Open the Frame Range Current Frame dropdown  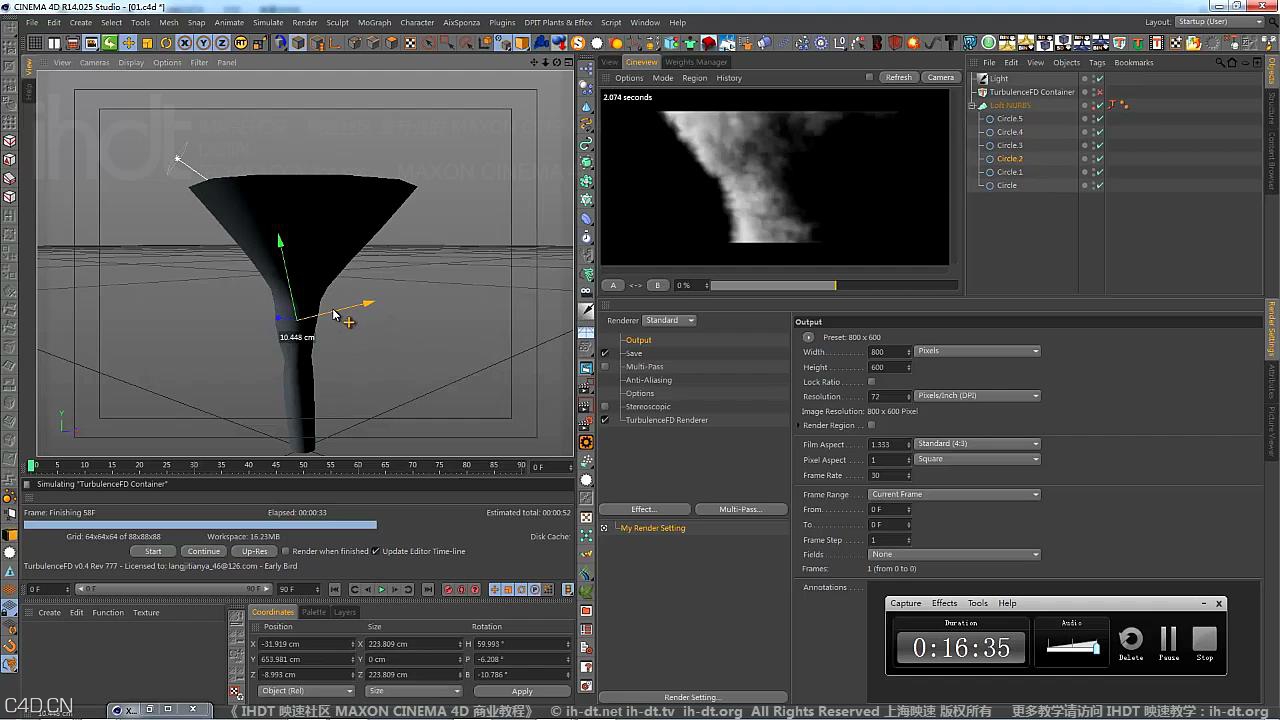pyautogui.click(x=954, y=494)
